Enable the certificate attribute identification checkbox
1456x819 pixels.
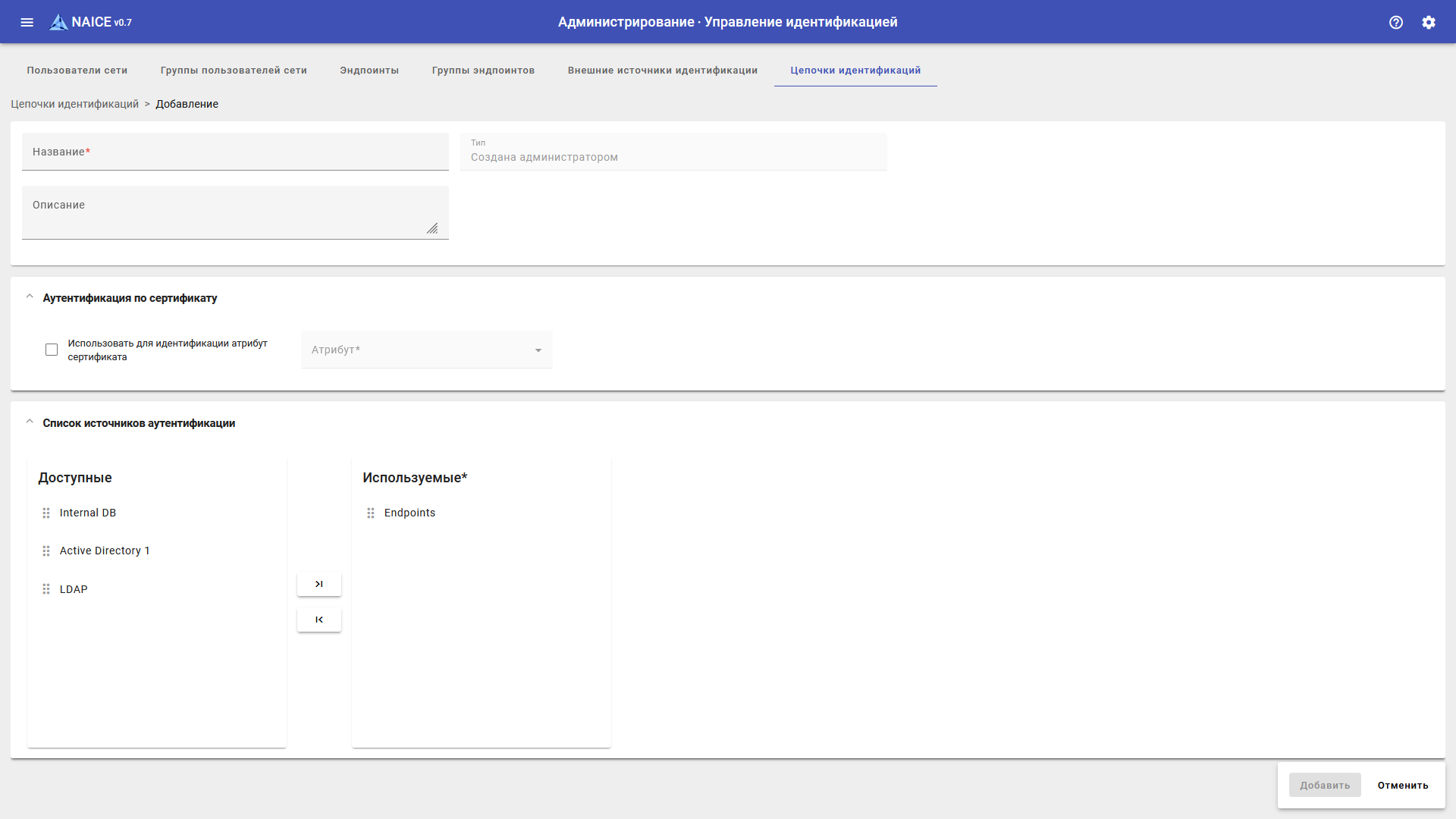52,350
